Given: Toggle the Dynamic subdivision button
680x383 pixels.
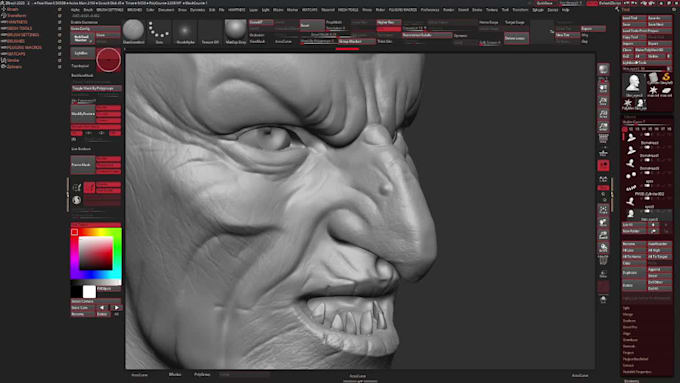Looking at the screenshot, I should click(x=460, y=36).
